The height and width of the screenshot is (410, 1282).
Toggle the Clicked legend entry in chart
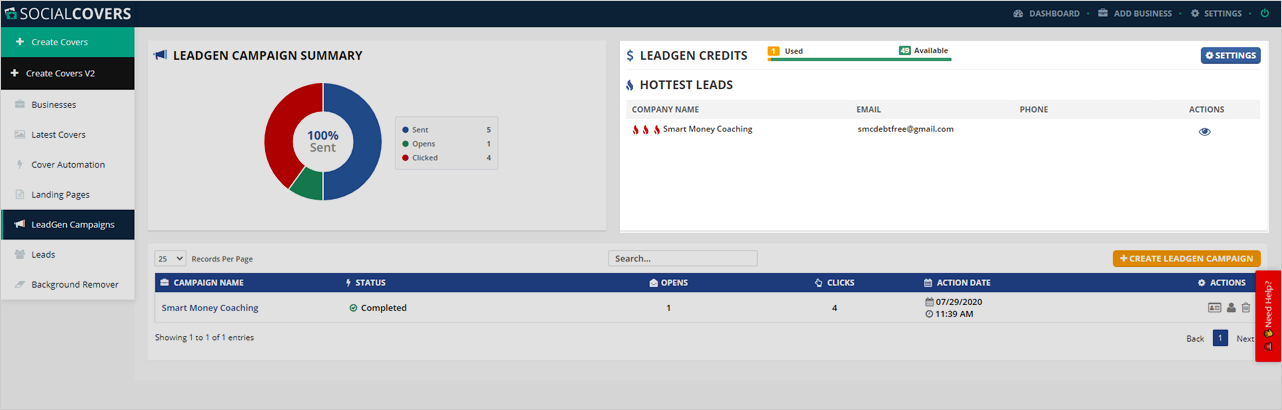coord(424,158)
